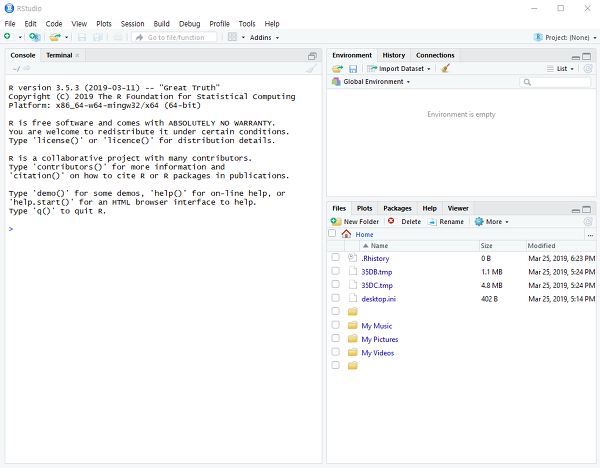Switch to the Environment tab
This screenshot has width=600, height=468.
352,55
